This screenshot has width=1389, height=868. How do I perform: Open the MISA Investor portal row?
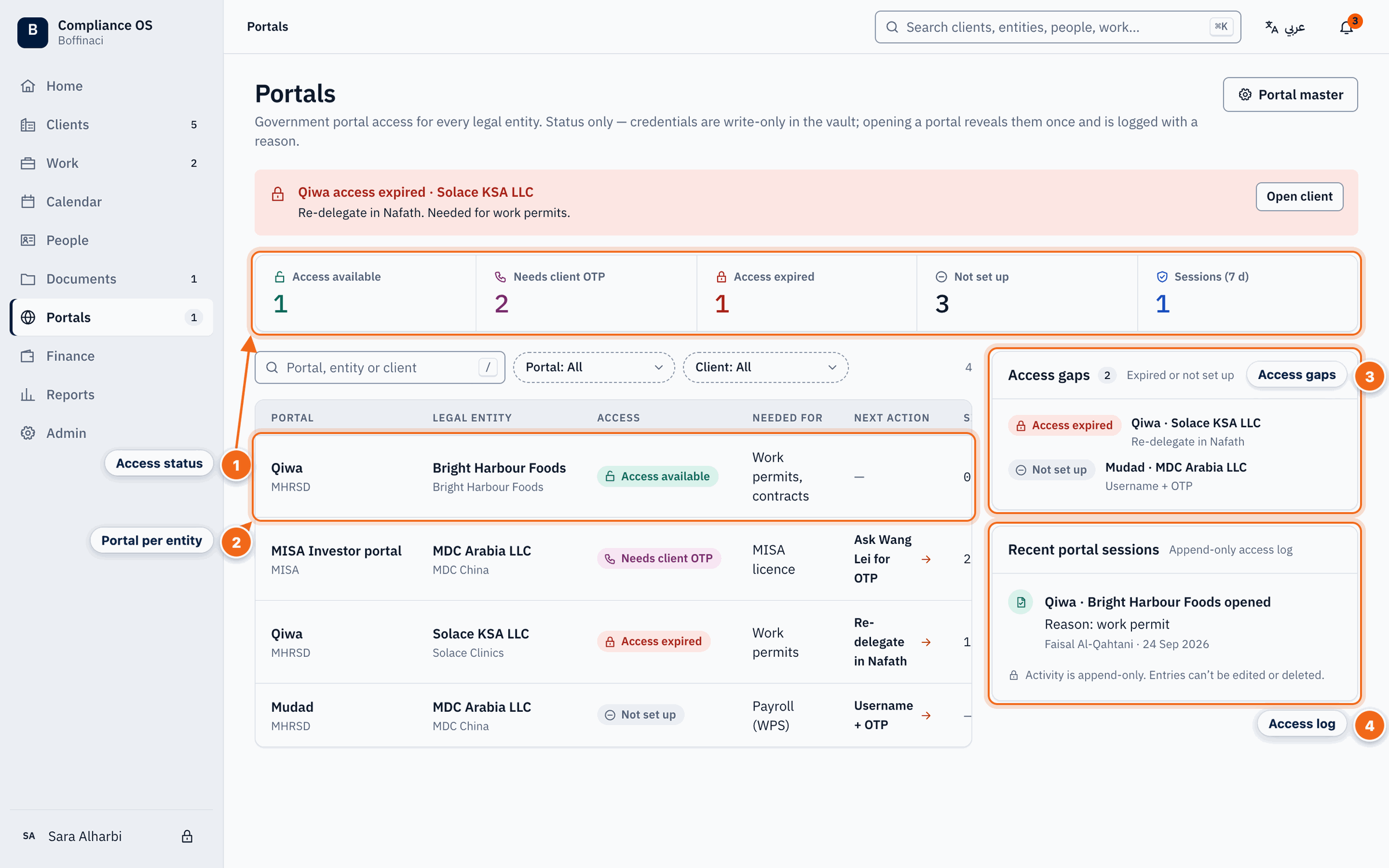tap(613, 559)
